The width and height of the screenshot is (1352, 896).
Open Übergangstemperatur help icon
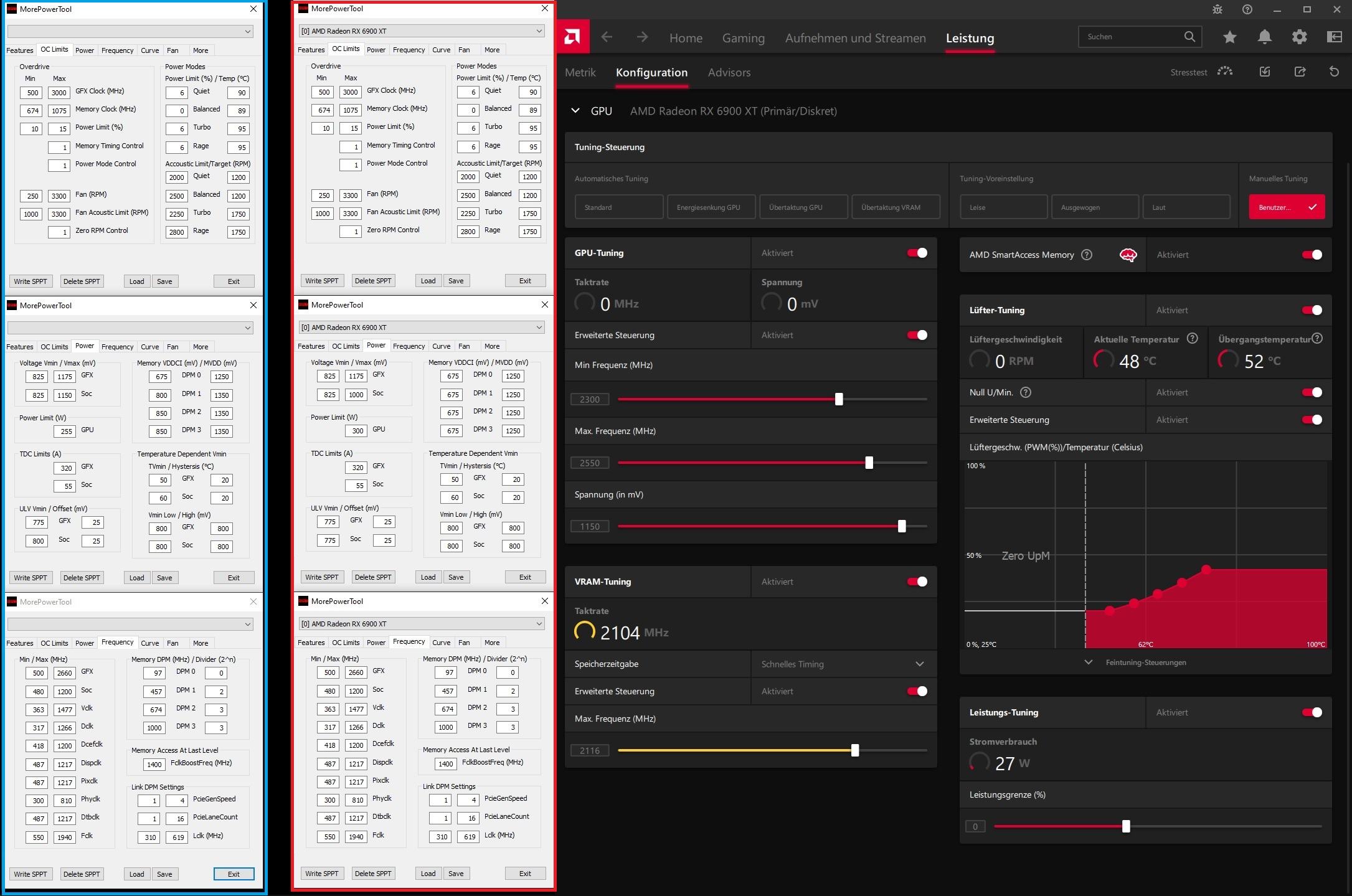pyautogui.click(x=1317, y=339)
